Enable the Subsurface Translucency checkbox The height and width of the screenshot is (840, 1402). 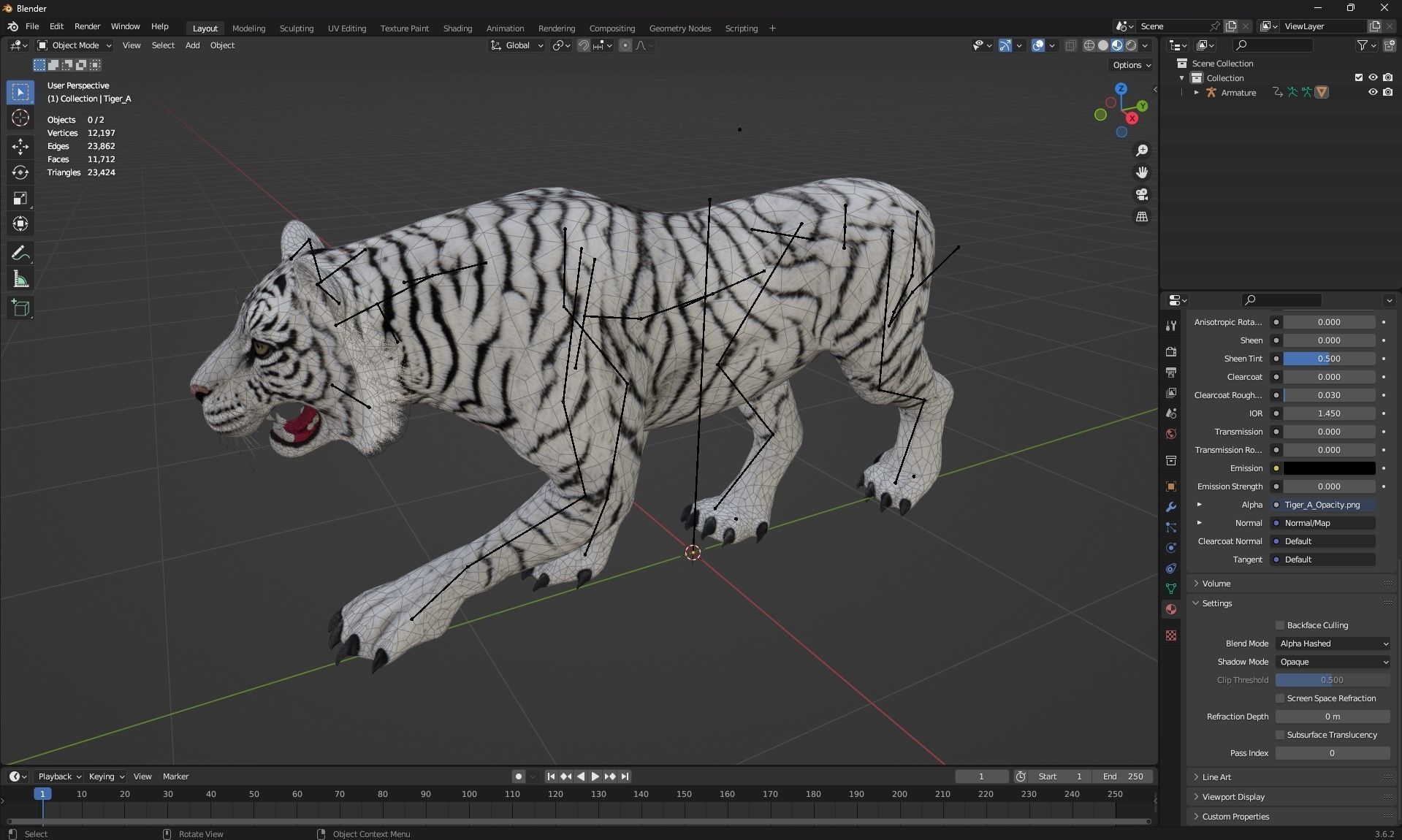pyautogui.click(x=1280, y=735)
